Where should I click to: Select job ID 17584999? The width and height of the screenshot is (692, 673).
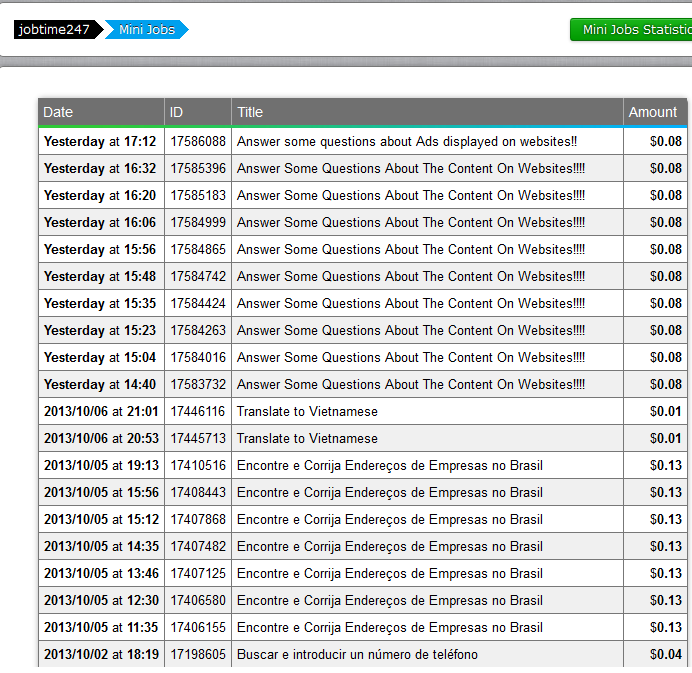(x=198, y=222)
